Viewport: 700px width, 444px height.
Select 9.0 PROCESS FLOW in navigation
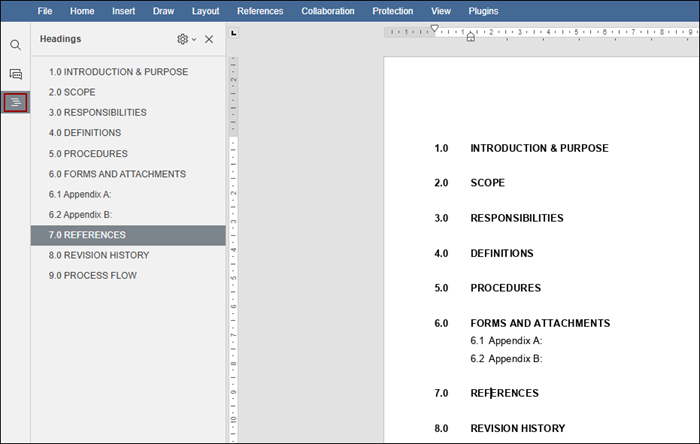tap(93, 275)
